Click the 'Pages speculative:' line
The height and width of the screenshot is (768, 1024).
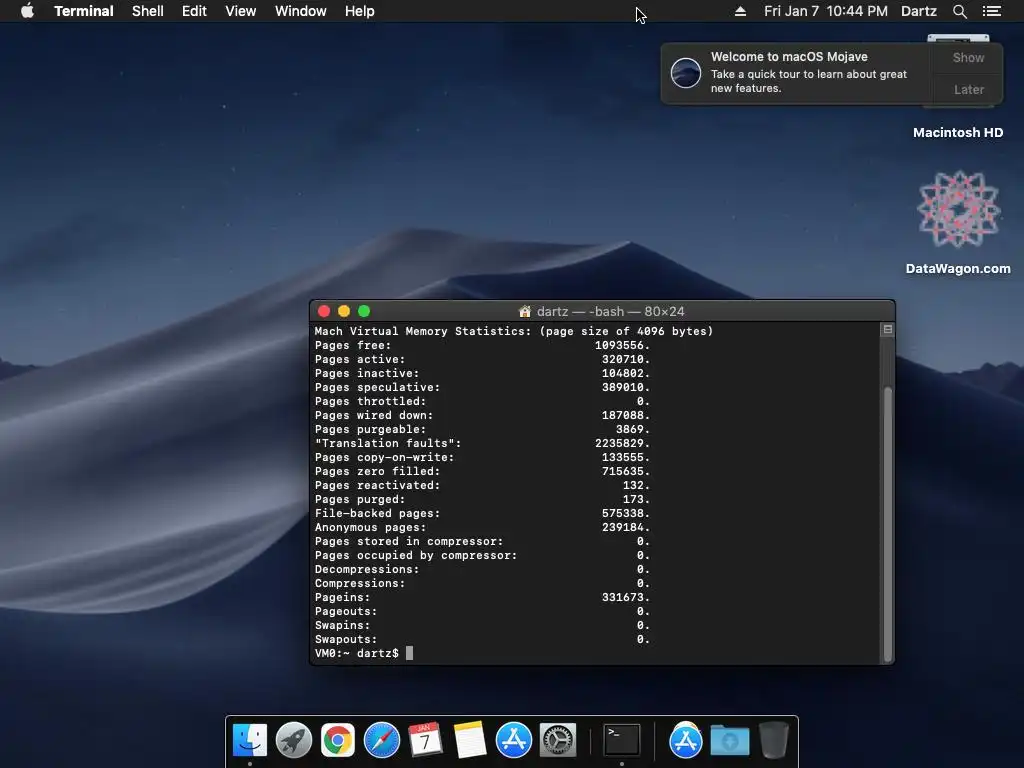[x=482, y=387]
